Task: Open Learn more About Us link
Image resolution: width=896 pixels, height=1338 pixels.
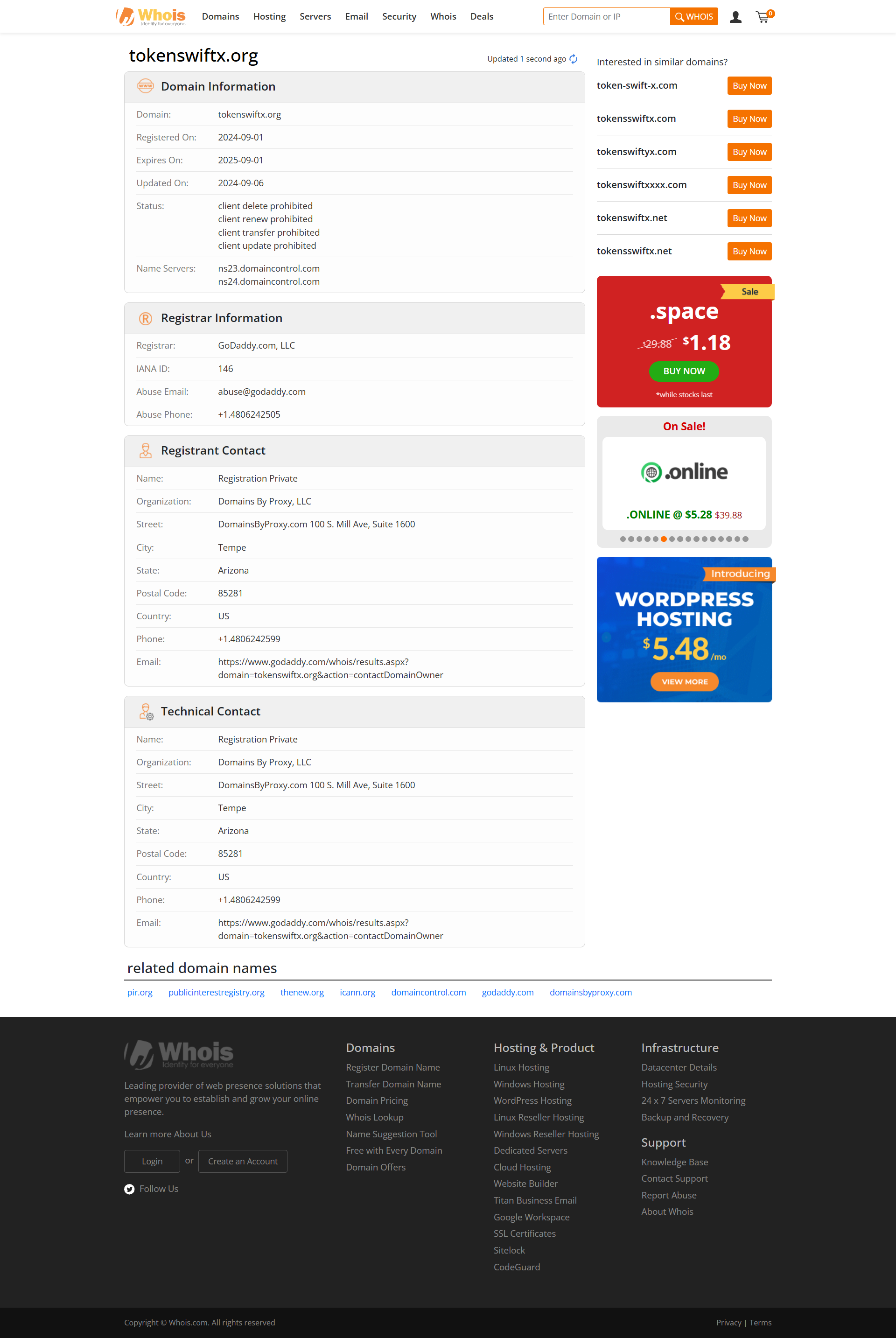Action: point(168,1135)
